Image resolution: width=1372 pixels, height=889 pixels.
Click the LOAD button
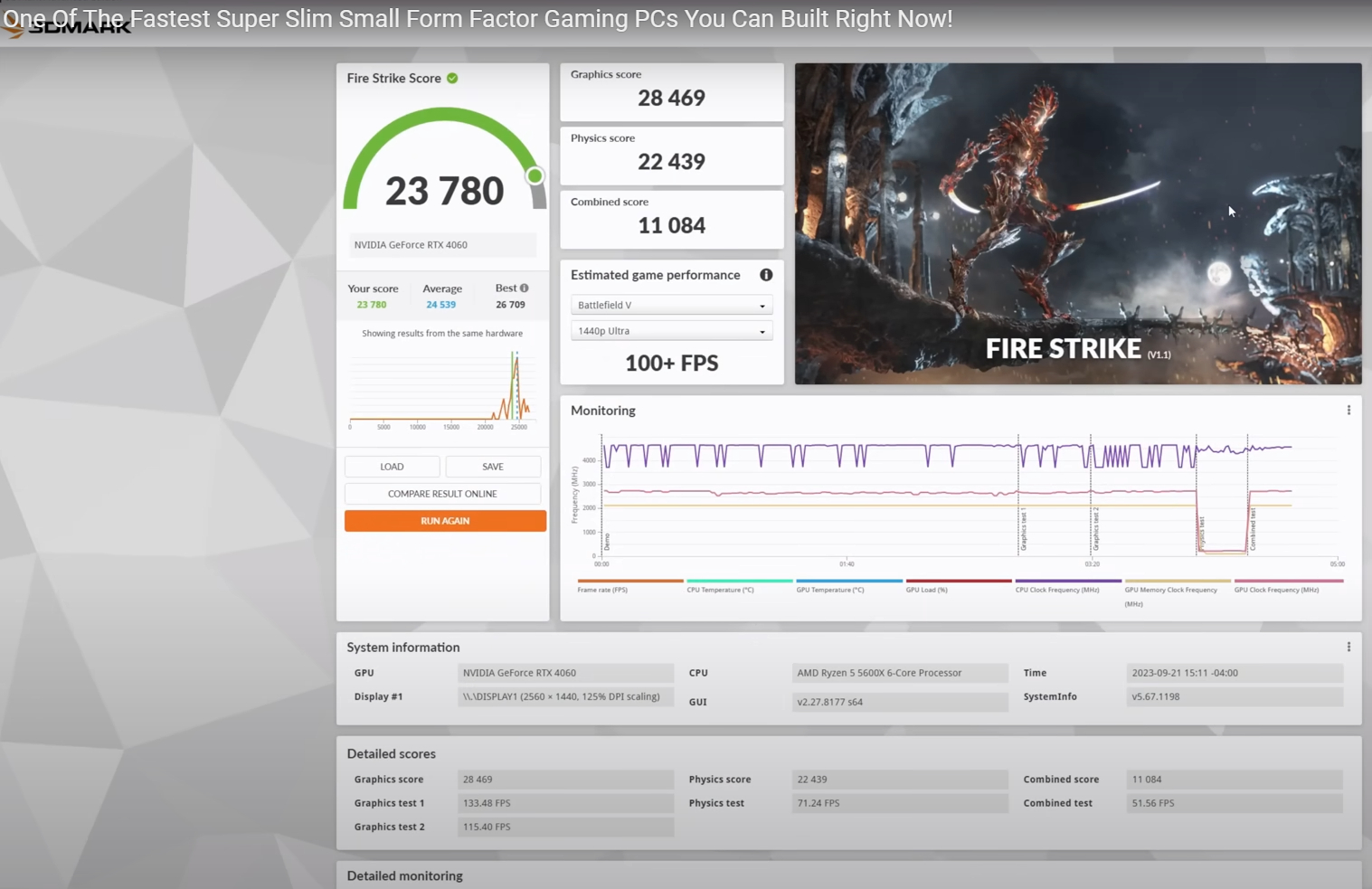392,467
